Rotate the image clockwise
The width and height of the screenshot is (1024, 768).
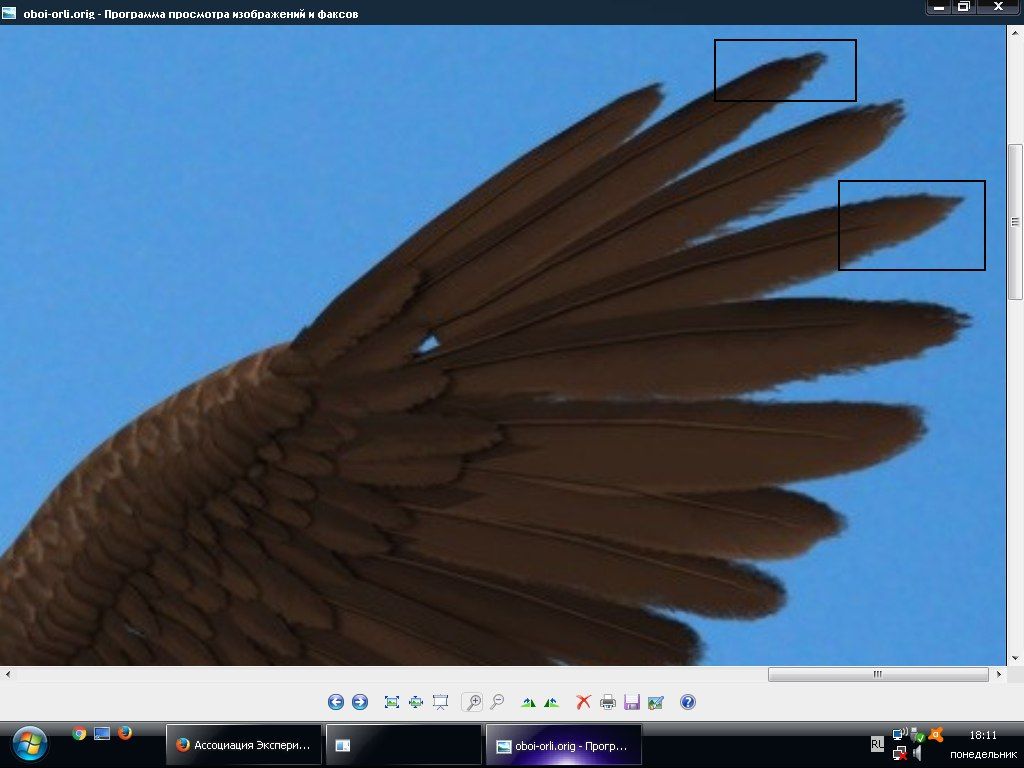point(528,702)
